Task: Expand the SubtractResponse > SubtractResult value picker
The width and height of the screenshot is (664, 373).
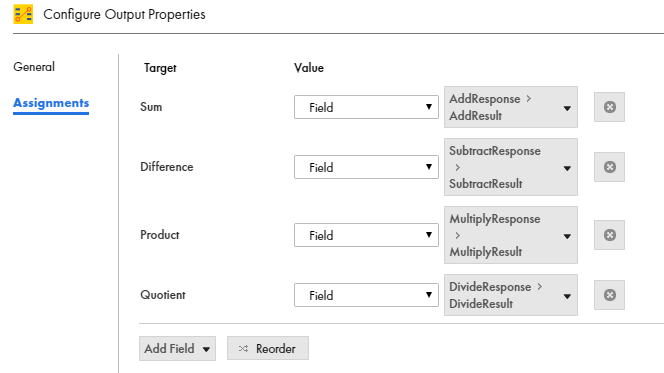Action: 511,167
